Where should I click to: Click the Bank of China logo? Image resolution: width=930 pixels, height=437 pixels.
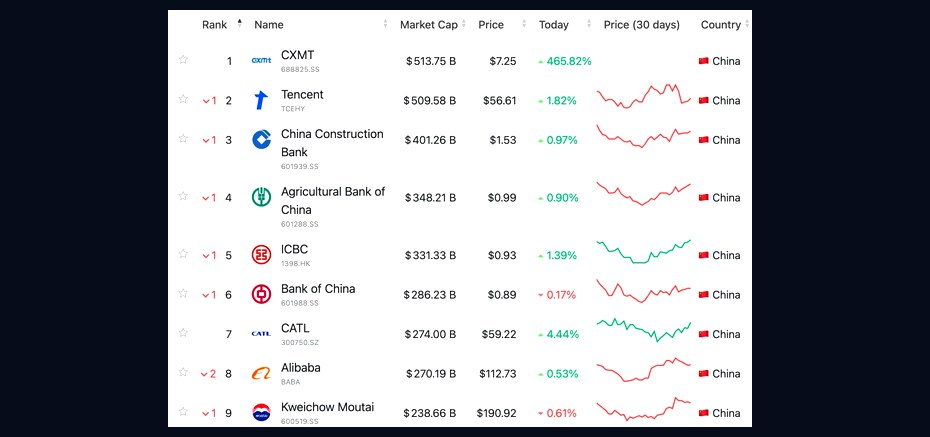pos(261,294)
